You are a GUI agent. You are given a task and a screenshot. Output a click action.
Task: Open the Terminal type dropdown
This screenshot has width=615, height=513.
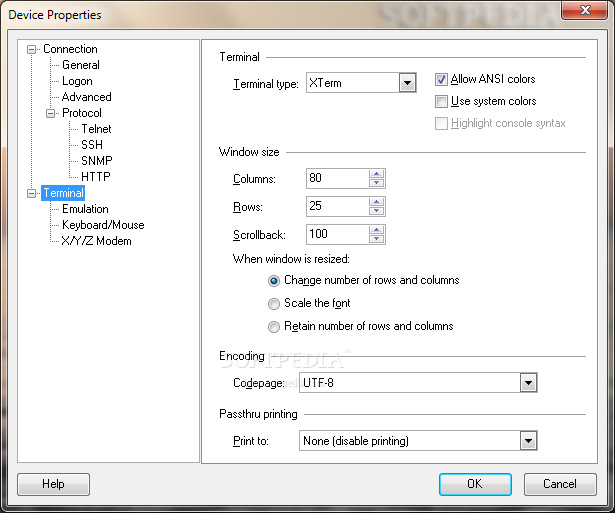407,83
